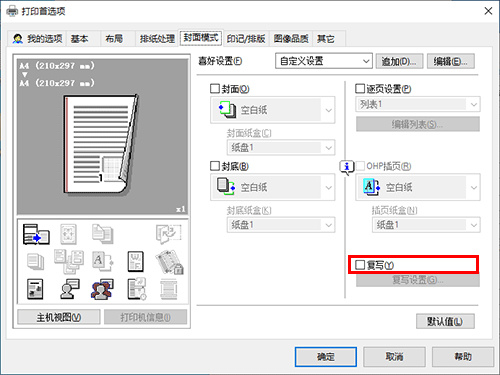This screenshot has height=375, width=500.
Task: Switch to the 我的选项 tab
Action: (x=37, y=39)
